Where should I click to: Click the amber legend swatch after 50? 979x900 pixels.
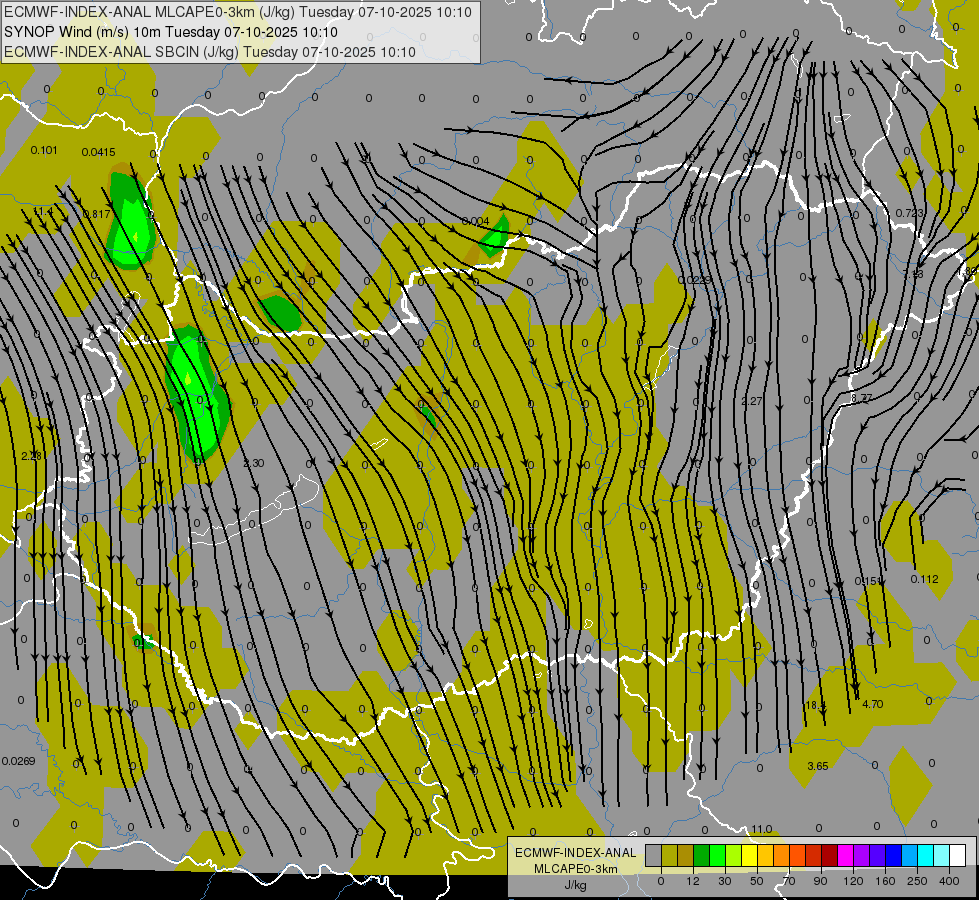click(765, 856)
